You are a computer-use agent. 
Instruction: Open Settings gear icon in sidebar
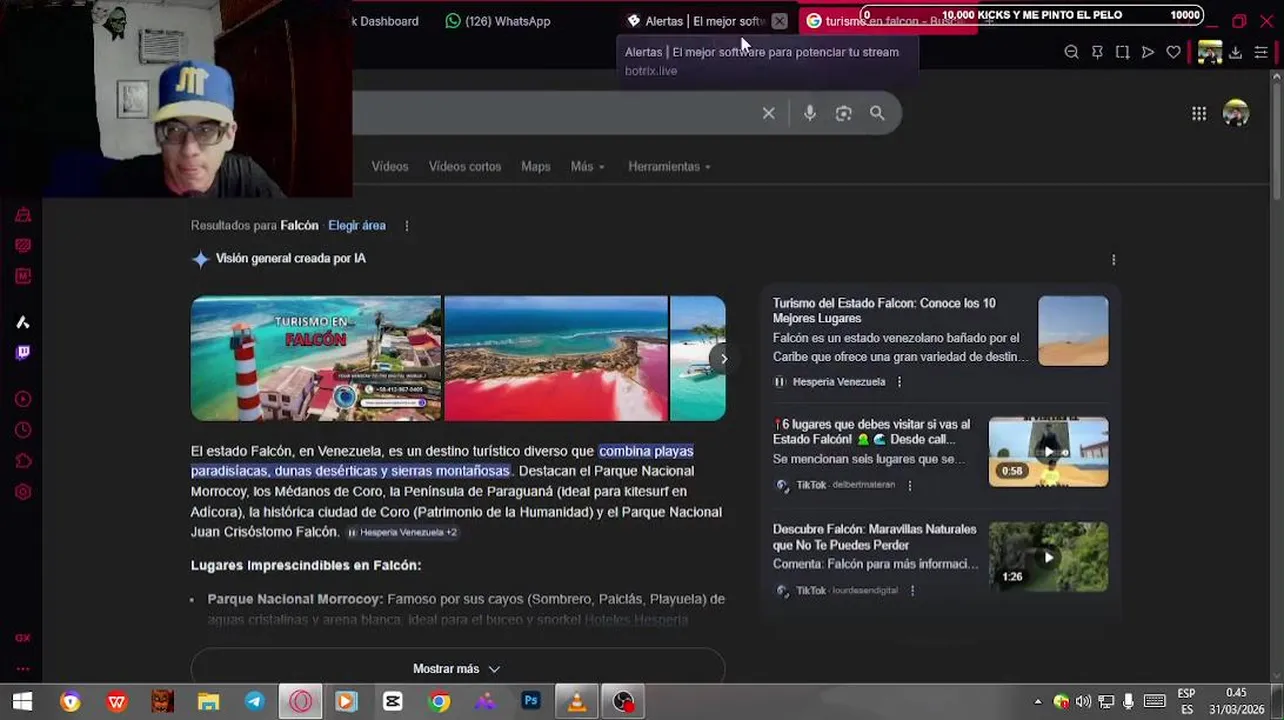(23, 492)
